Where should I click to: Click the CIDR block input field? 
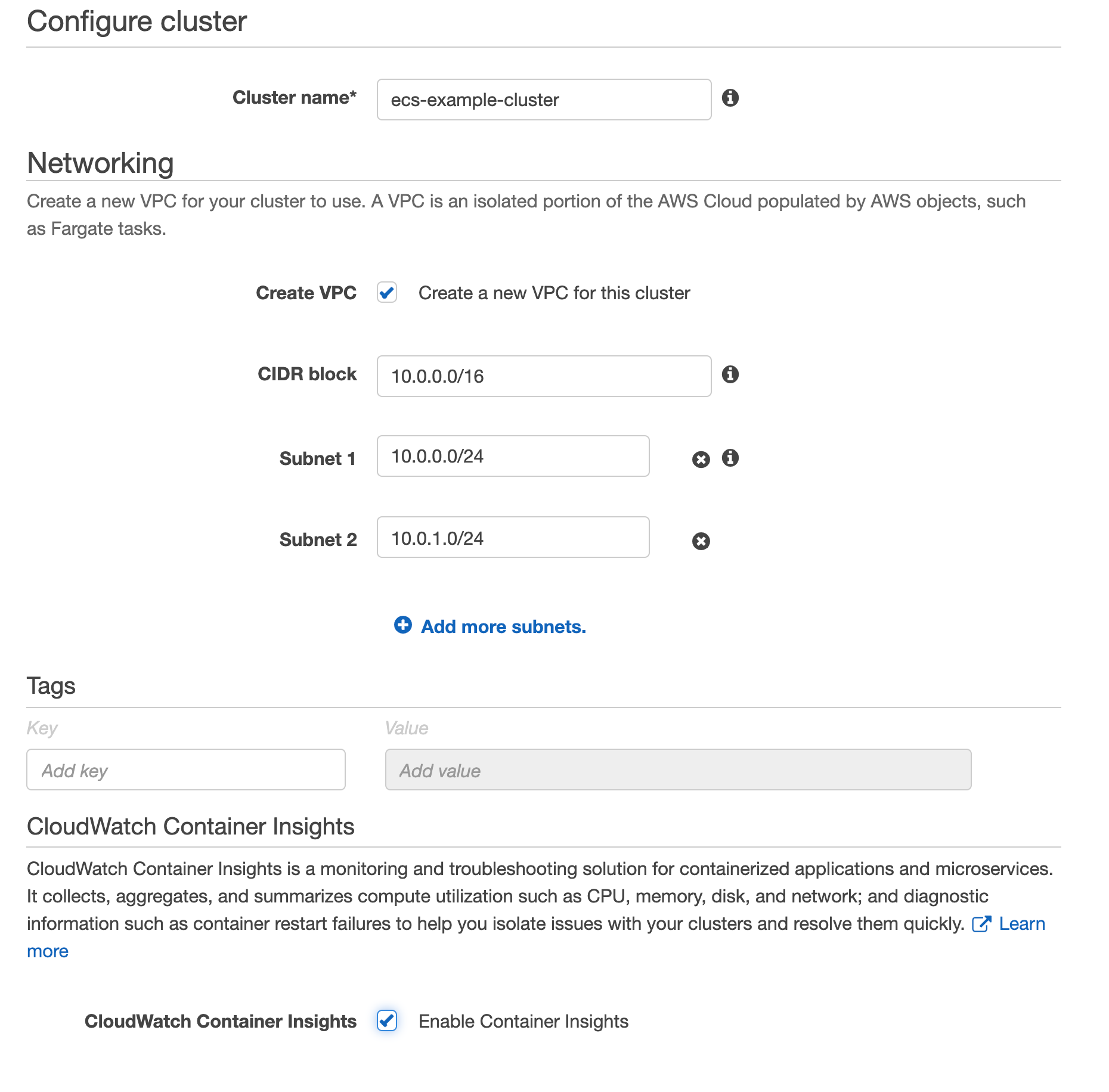(544, 376)
